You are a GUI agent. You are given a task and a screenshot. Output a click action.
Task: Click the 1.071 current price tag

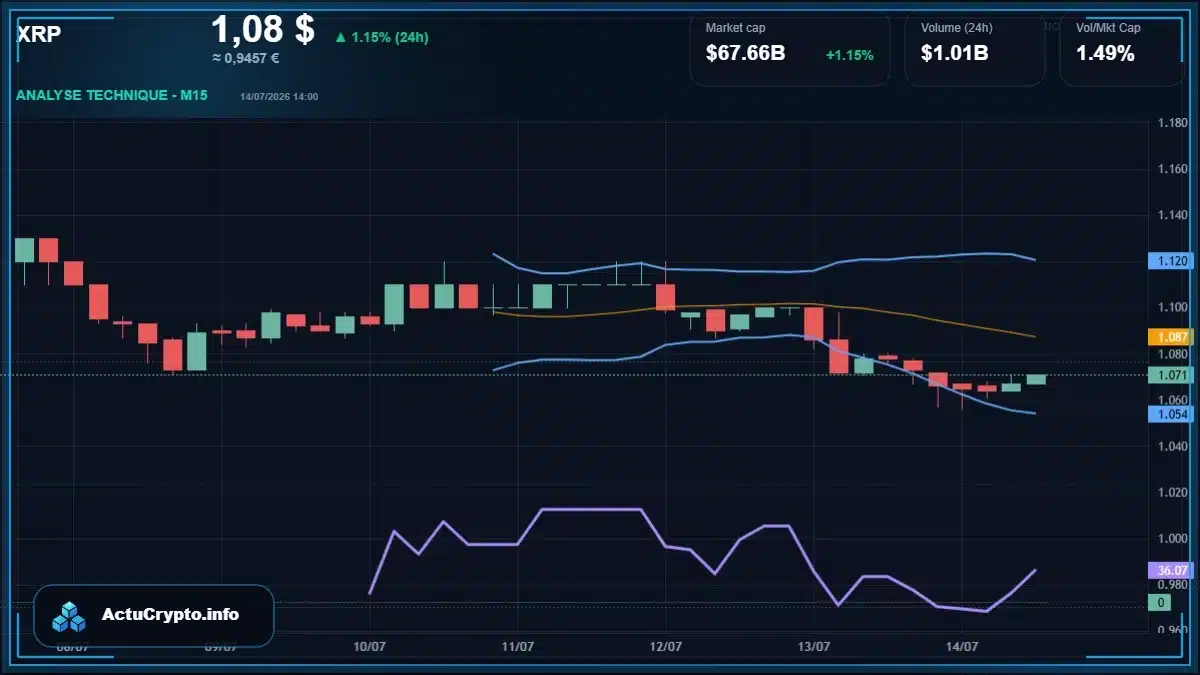click(1170, 375)
